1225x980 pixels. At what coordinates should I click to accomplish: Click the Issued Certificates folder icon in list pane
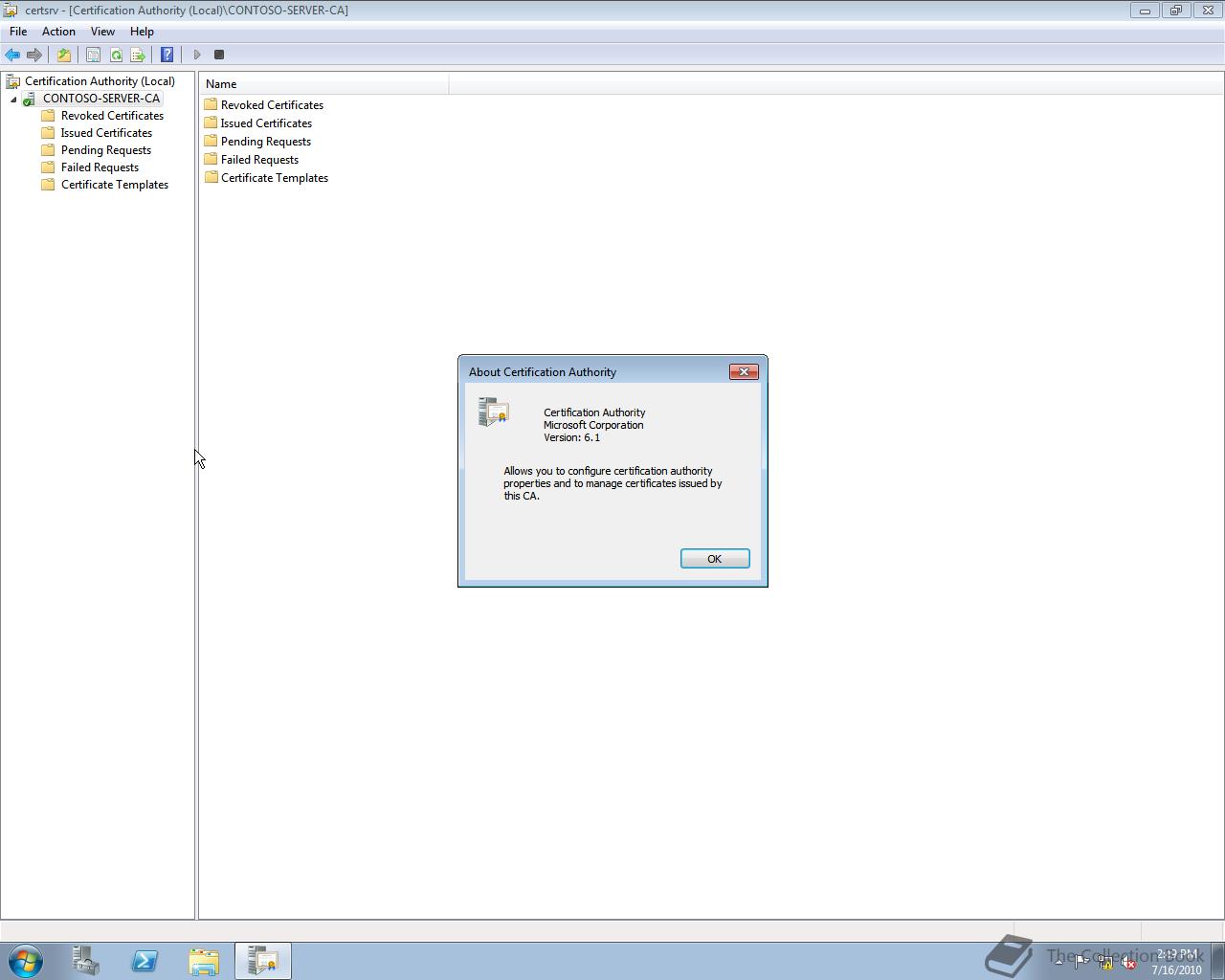211,122
